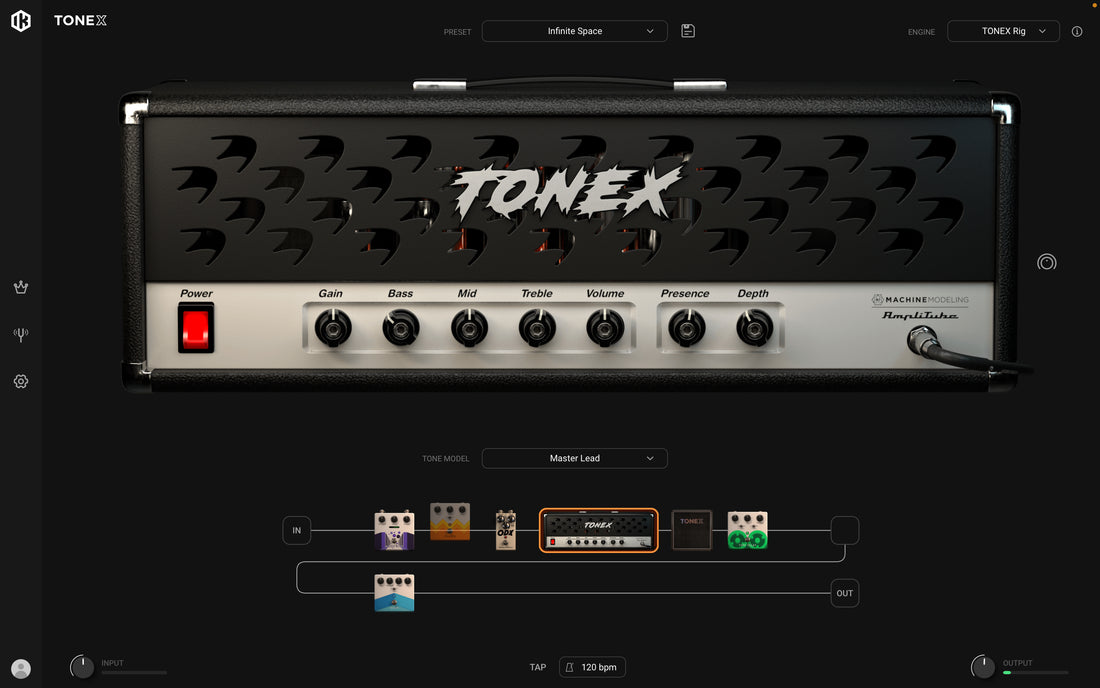Click the OUTPUT level knob
The image size is (1100, 688).
click(983, 666)
